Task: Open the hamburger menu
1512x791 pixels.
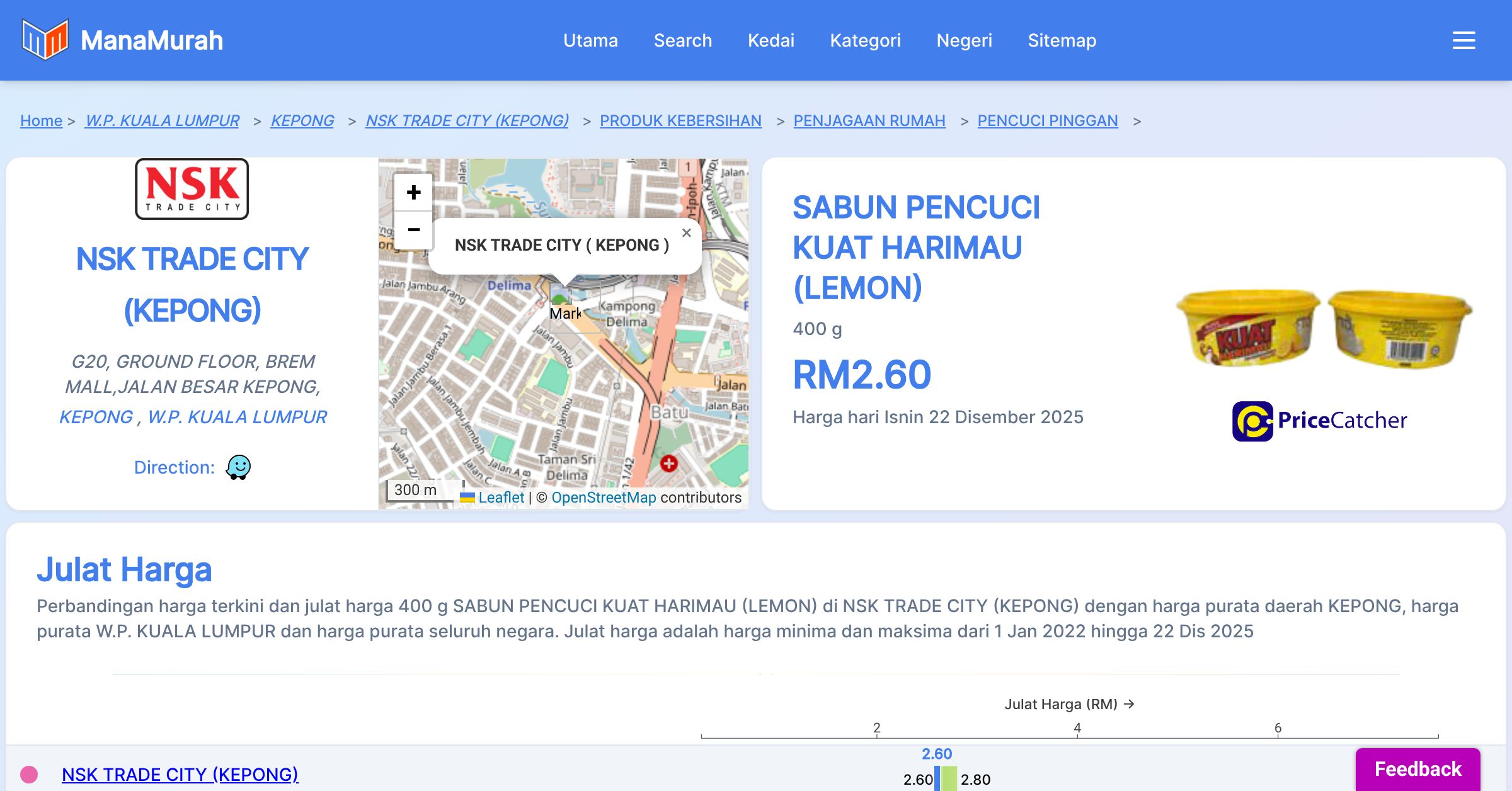Action: click(x=1463, y=40)
